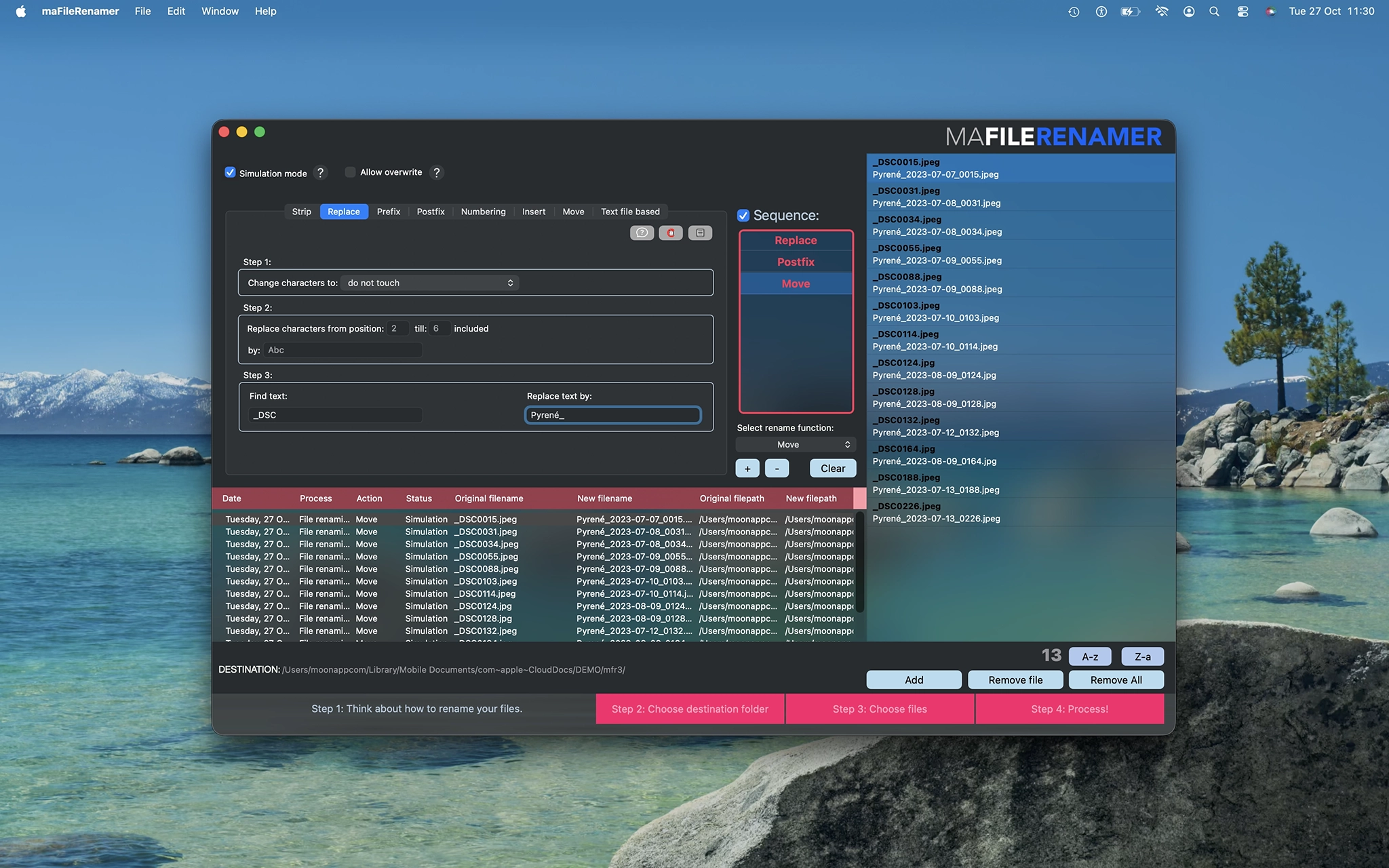
Task: Click the question mark beside Simulation mode
Action: [x=321, y=173]
